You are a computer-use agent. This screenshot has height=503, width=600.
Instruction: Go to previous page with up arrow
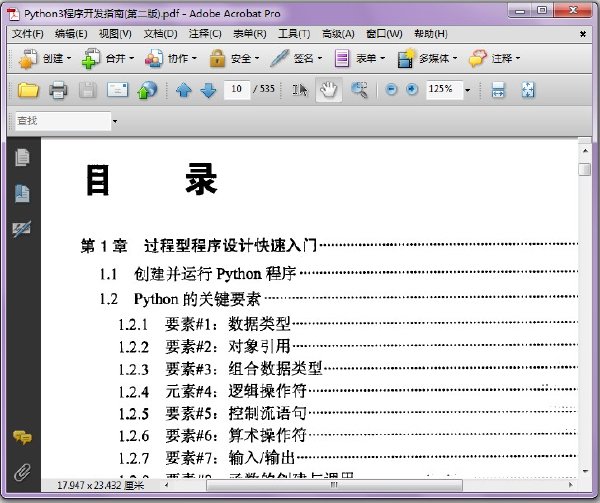(184, 90)
